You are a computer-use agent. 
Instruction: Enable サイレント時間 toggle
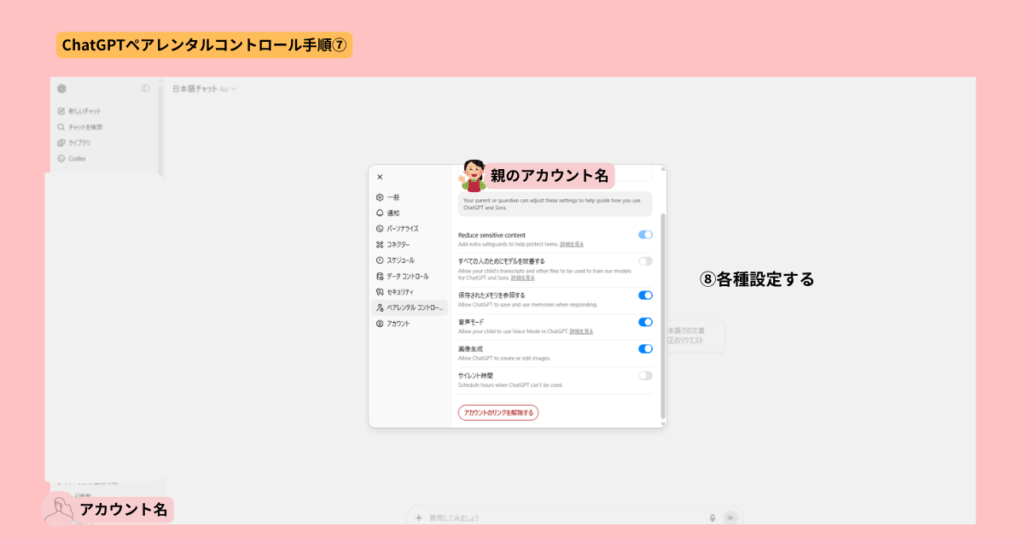645,375
